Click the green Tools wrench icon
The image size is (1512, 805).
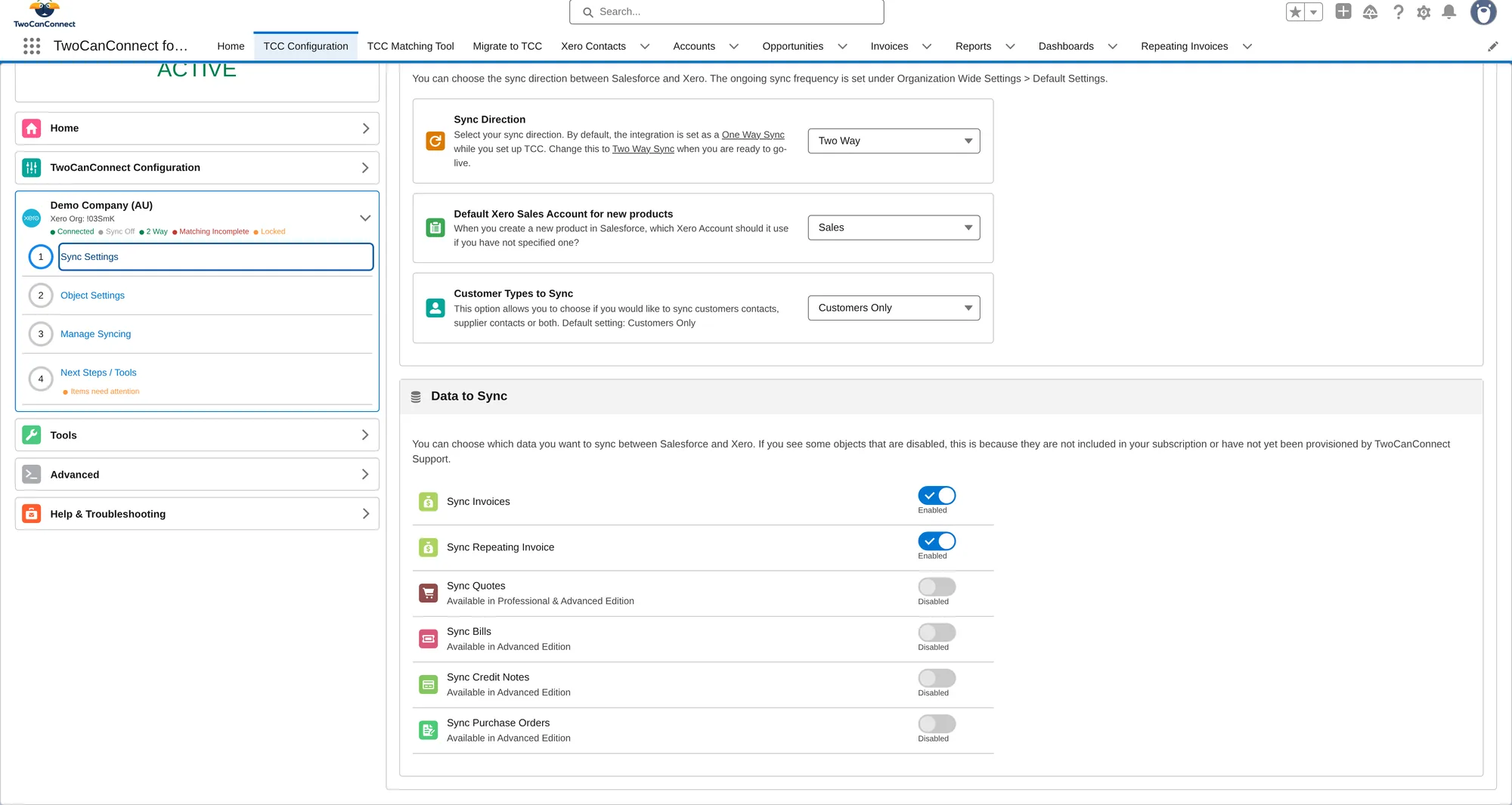tap(32, 435)
